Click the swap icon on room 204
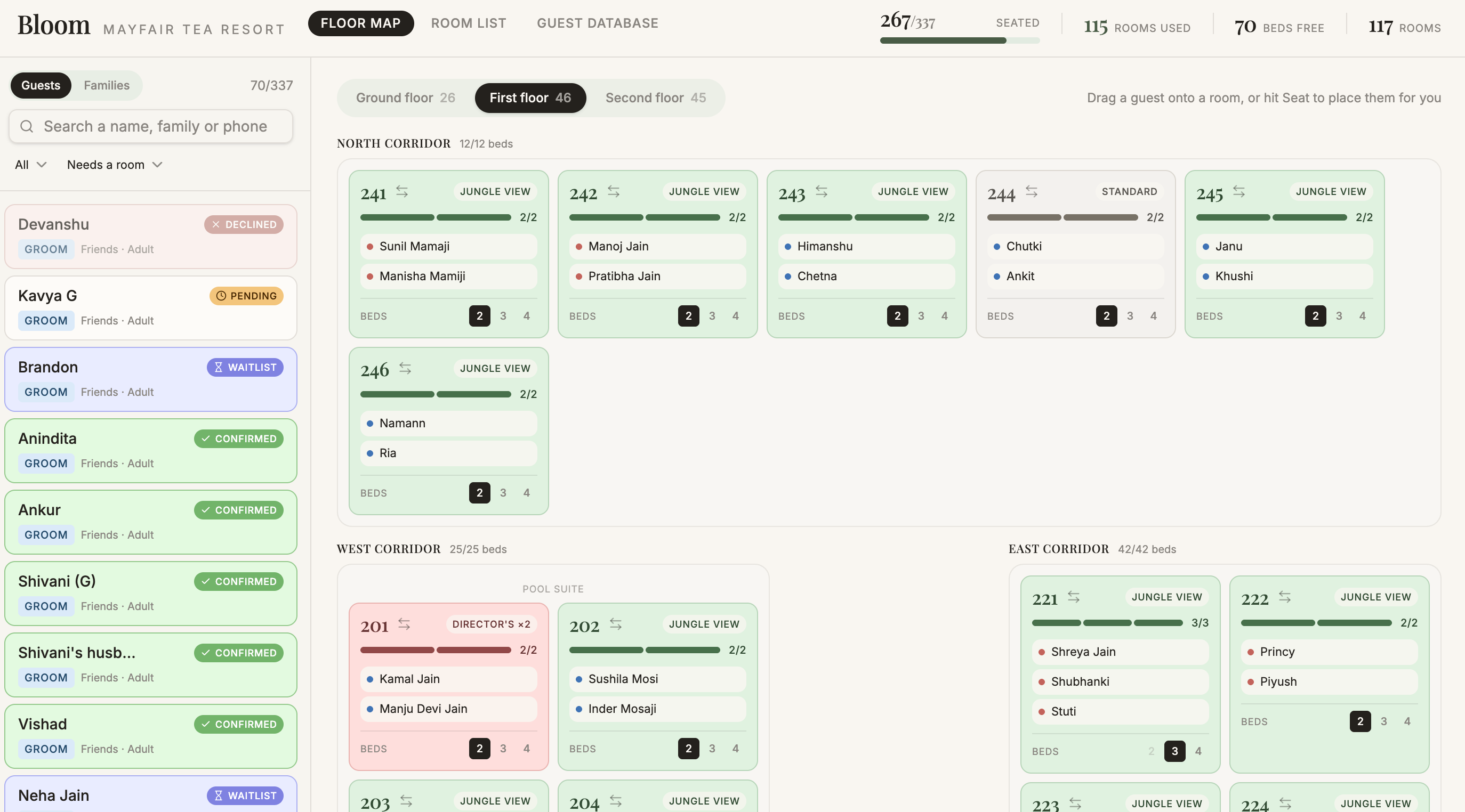1465x812 pixels. [x=616, y=801]
